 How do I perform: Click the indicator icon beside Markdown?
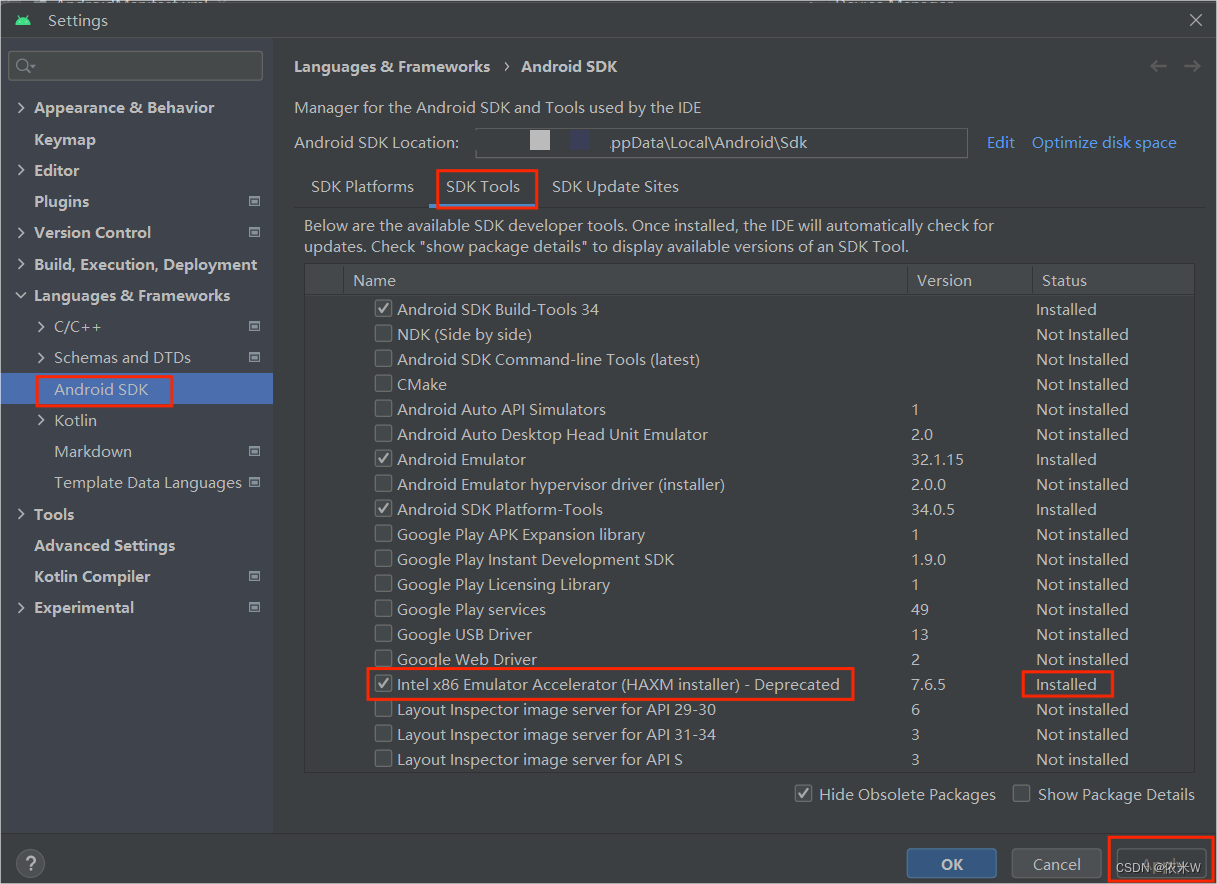pyautogui.click(x=254, y=451)
